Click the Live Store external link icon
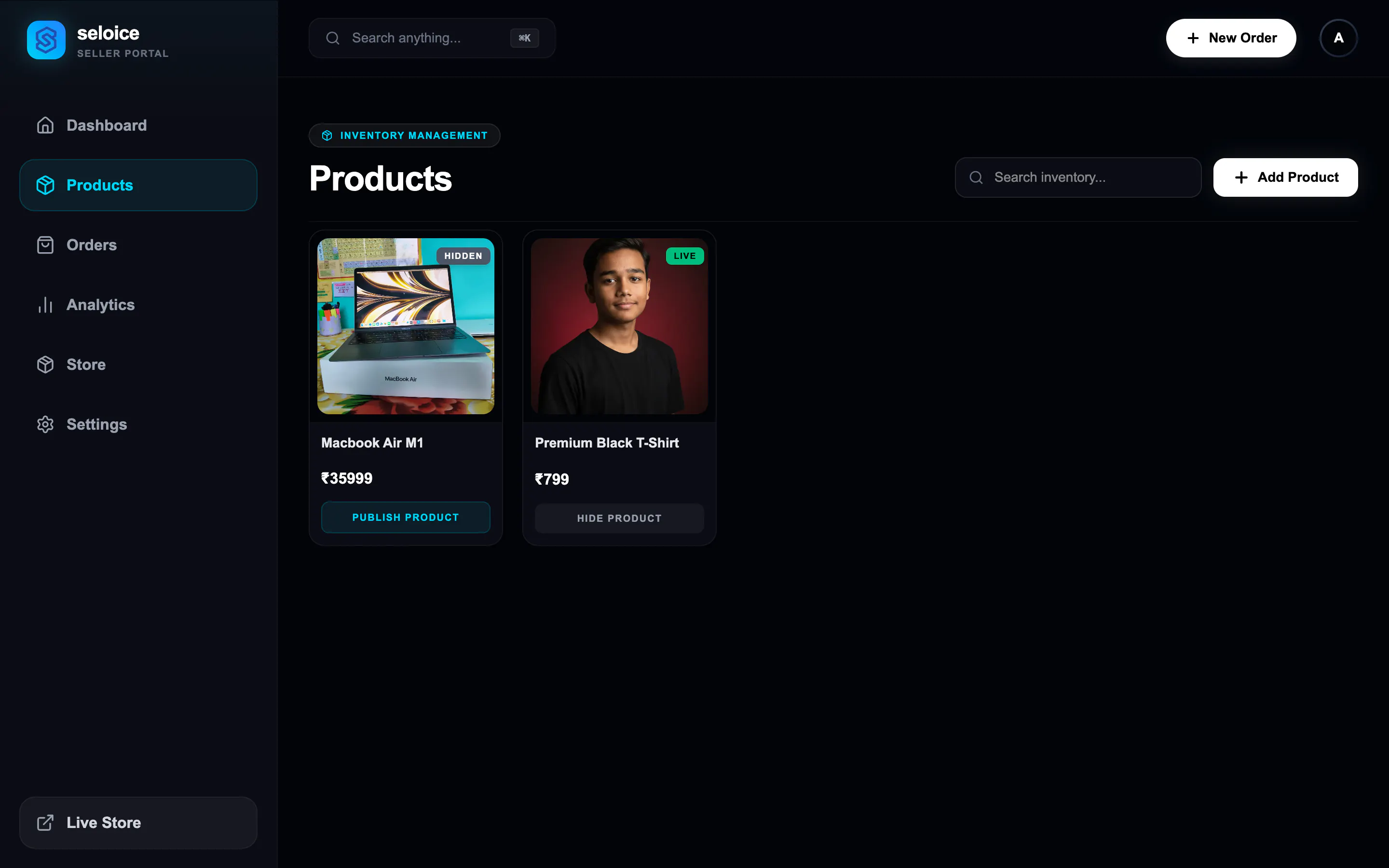 45,823
